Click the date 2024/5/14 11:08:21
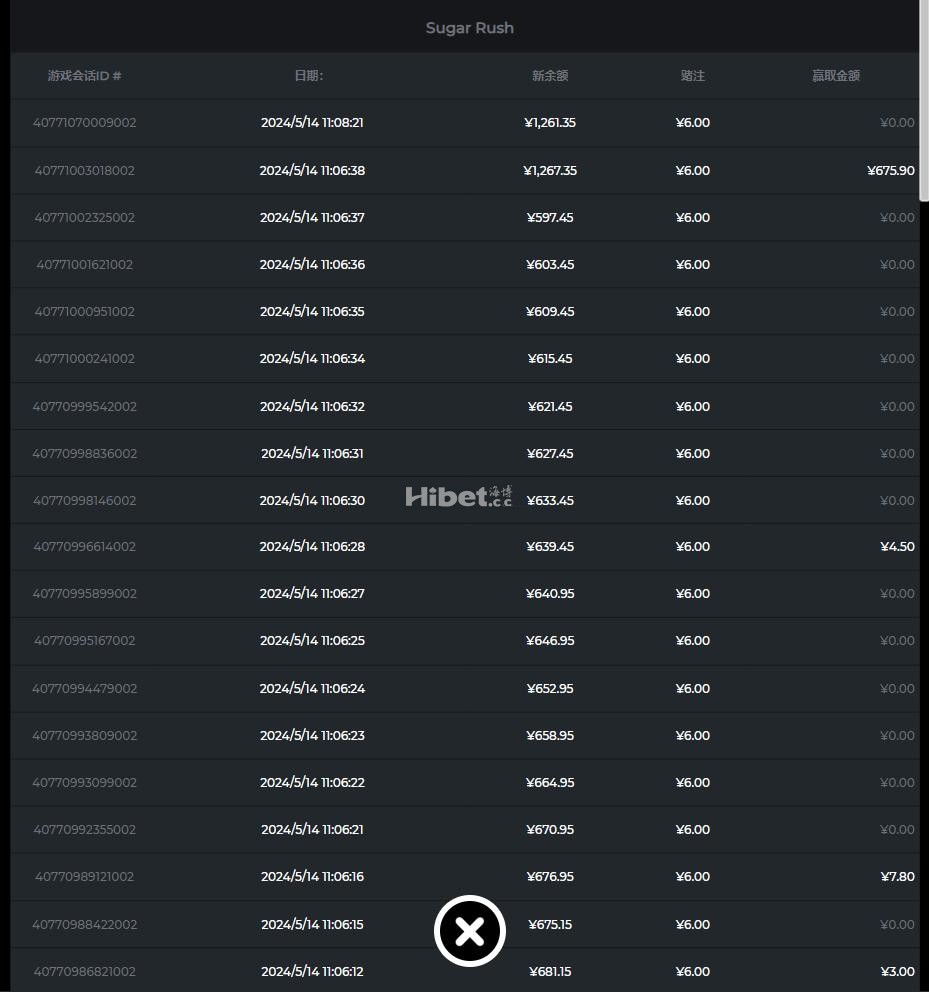The image size is (929, 992). point(313,123)
